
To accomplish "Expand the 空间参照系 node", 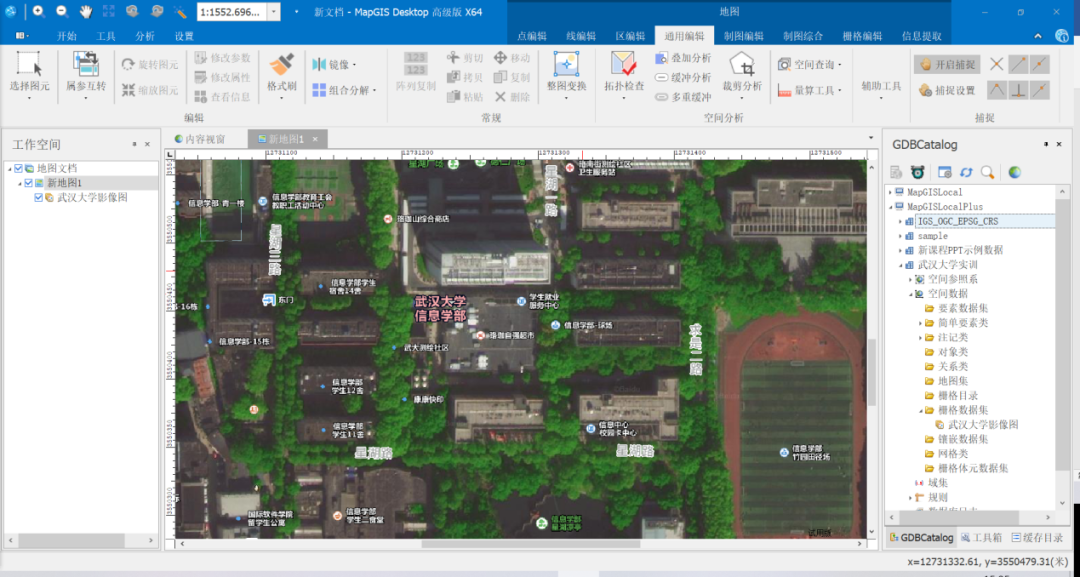I will [x=910, y=280].
